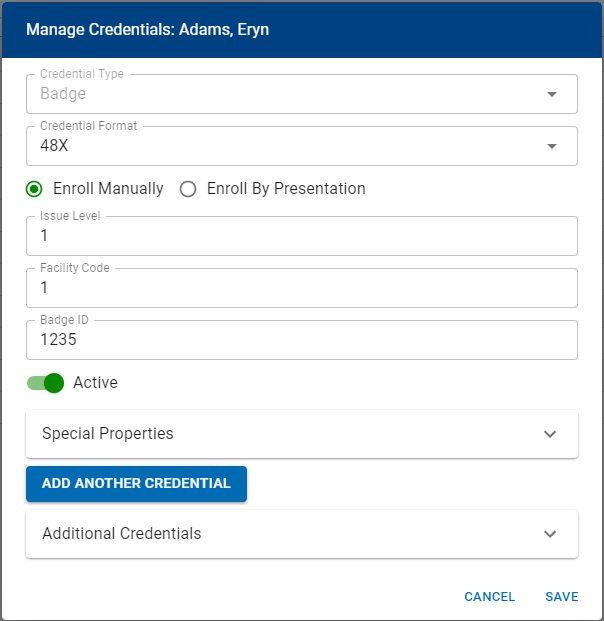Click the Active label text
Image resolution: width=604 pixels, height=621 pixels.
pos(96,383)
